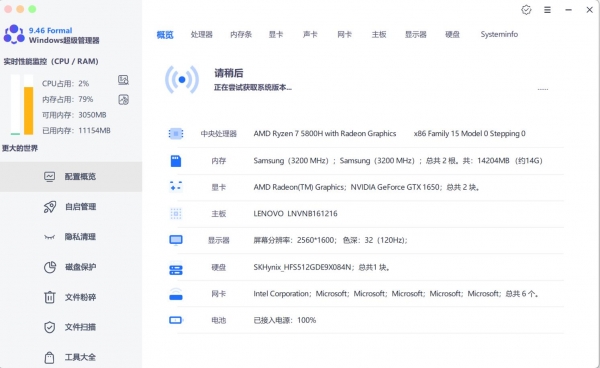Click the 内存占用: 79% value
The width and height of the screenshot is (600, 368).
(x=68, y=99)
